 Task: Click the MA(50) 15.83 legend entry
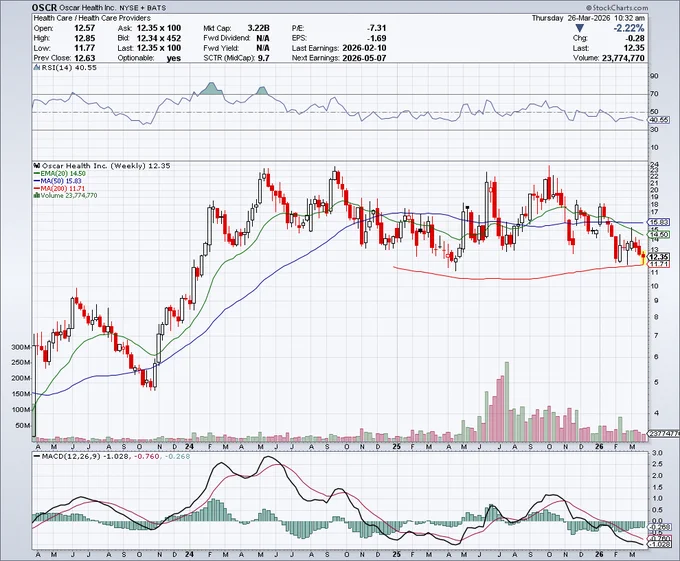[57, 181]
